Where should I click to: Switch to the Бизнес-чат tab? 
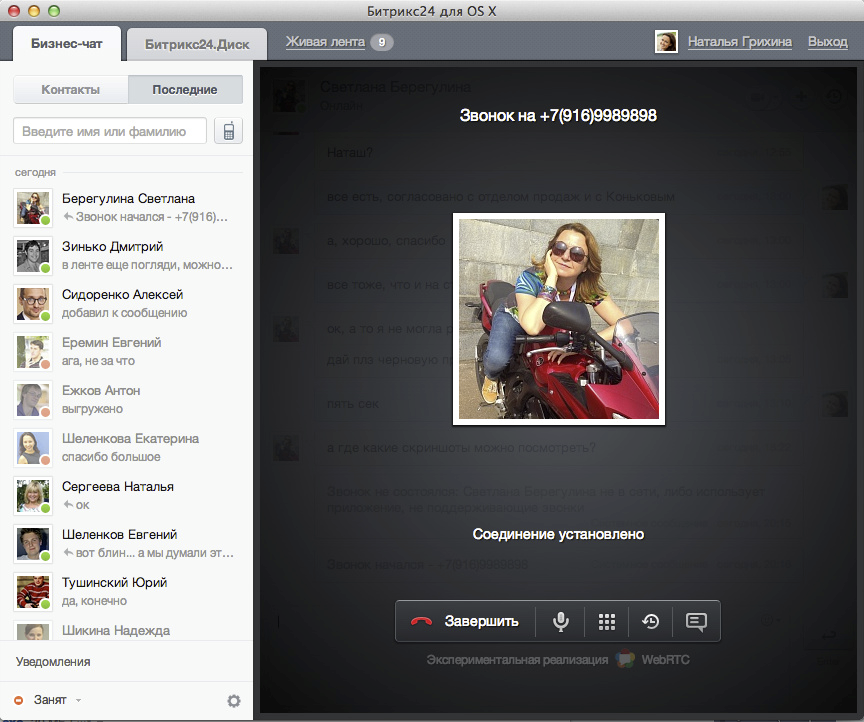(67, 44)
